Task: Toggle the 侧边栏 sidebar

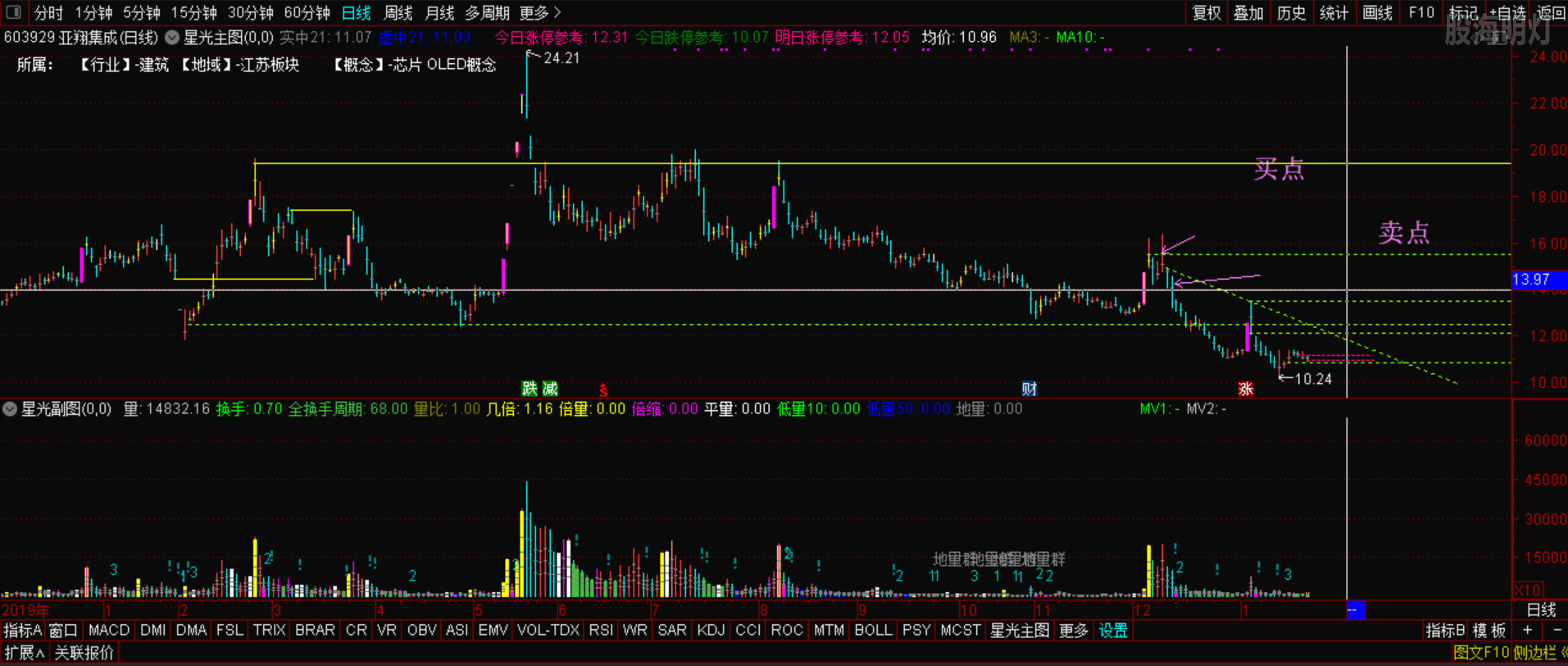Action: tap(1535, 653)
